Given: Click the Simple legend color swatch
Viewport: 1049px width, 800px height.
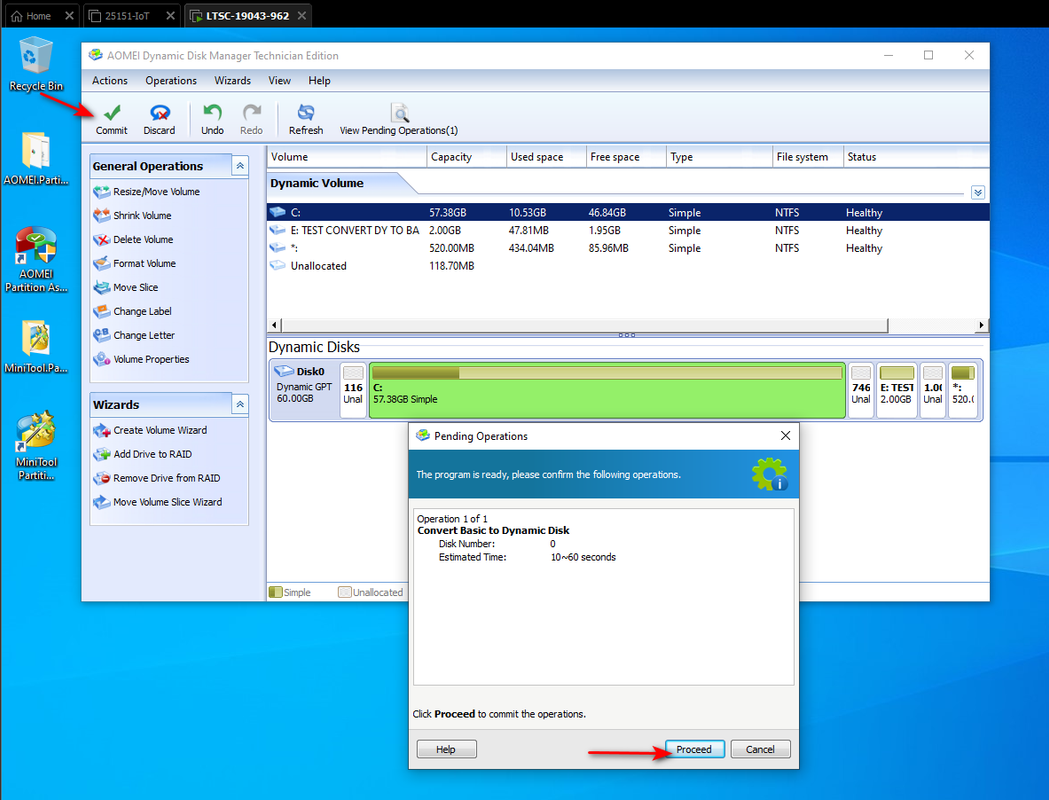Looking at the screenshot, I should coord(275,592).
